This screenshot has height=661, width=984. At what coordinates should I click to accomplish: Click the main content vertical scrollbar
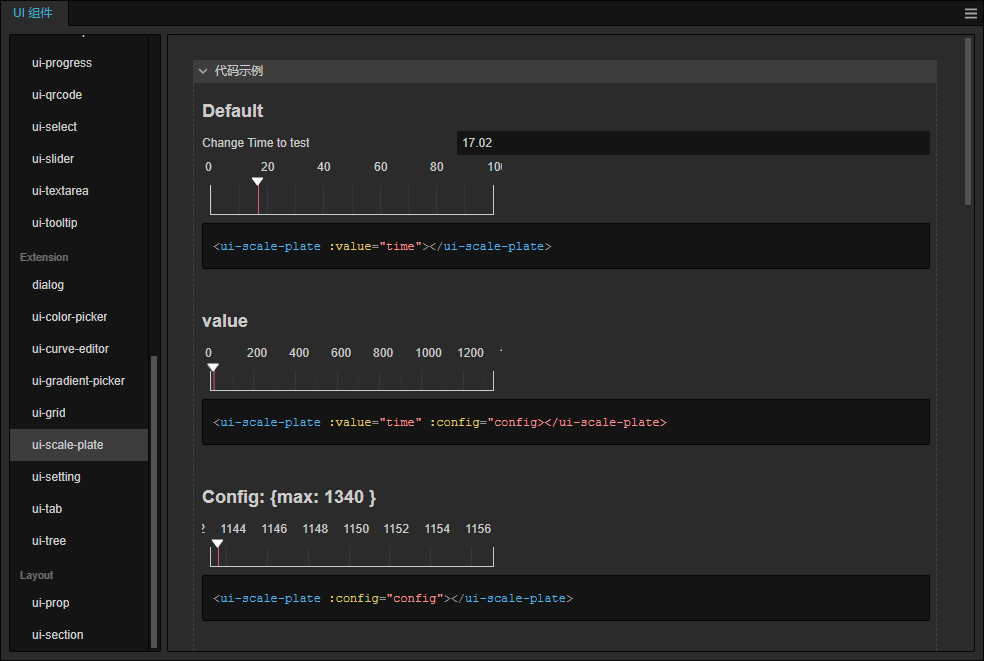[968, 121]
